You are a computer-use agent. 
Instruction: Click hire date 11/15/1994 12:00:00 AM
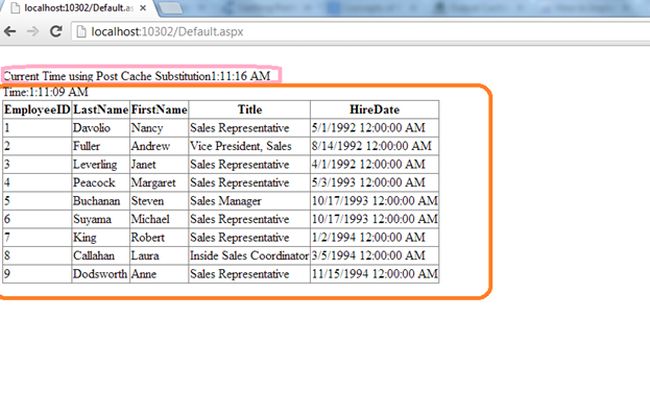tap(375, 274)
